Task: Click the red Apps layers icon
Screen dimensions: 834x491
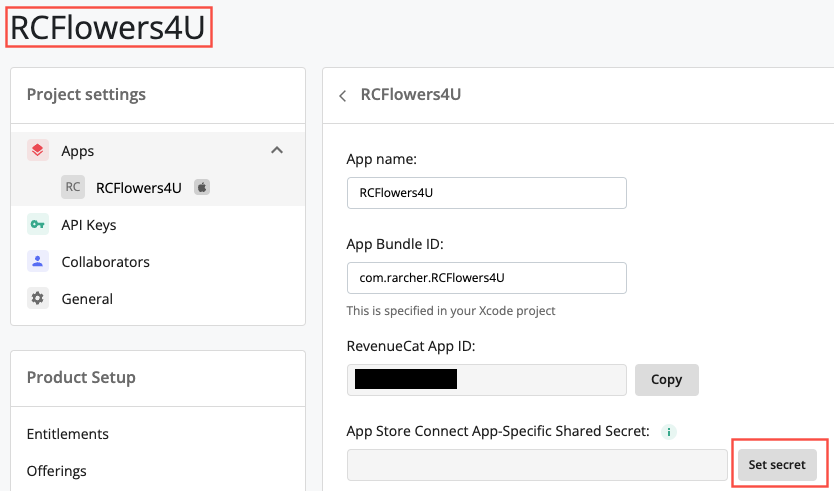Action: pyautogui.click(x=38, y=151)
